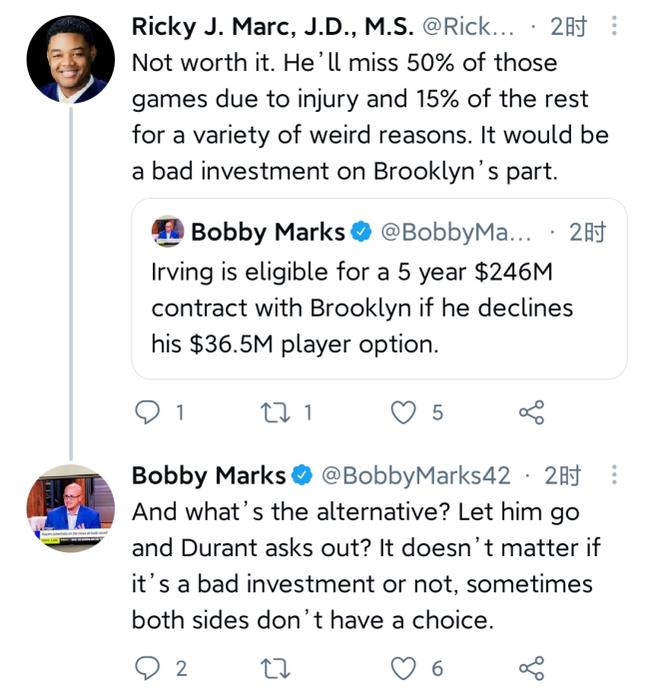Share Bobby Marks' bottom tweet
Viewport: 651px width, 696px height.
(531, 668)
